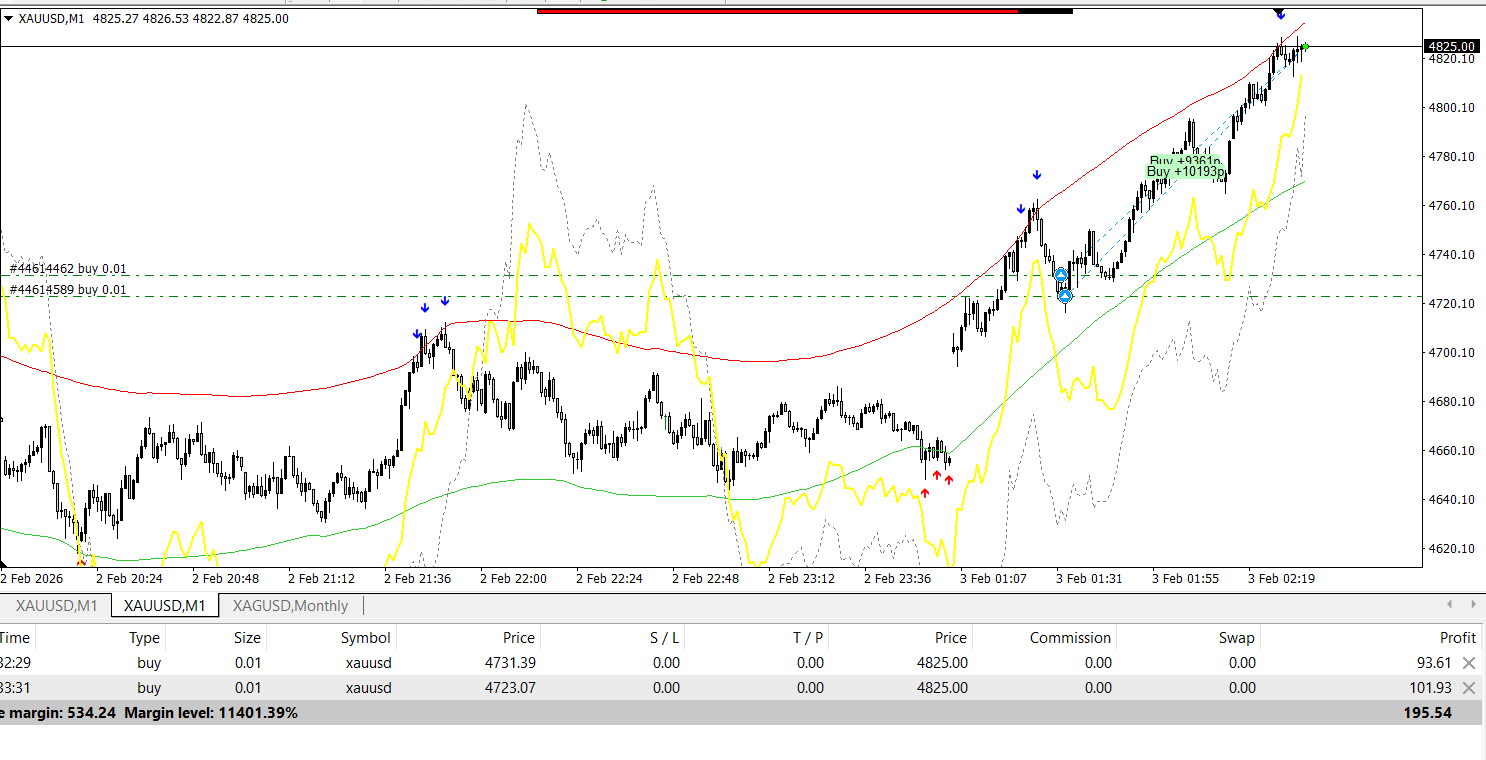This screenshot has height=760, width=1486.
Task: Close the buy order showing 101.93 profit
Action: (x=1469, y=688)
